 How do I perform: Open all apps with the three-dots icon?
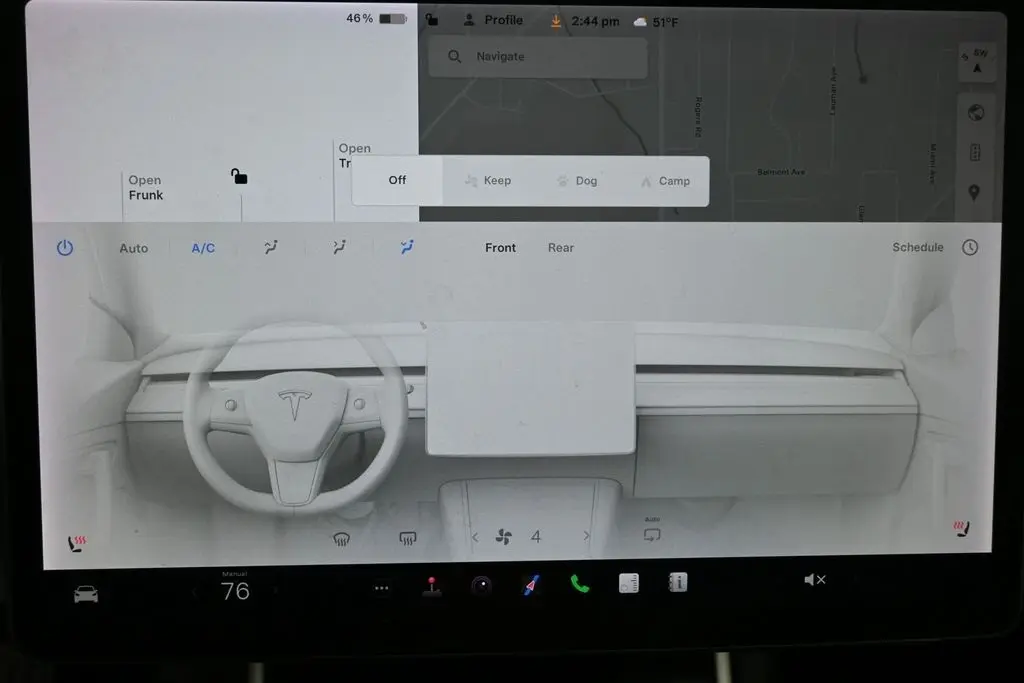pos(381,588)
